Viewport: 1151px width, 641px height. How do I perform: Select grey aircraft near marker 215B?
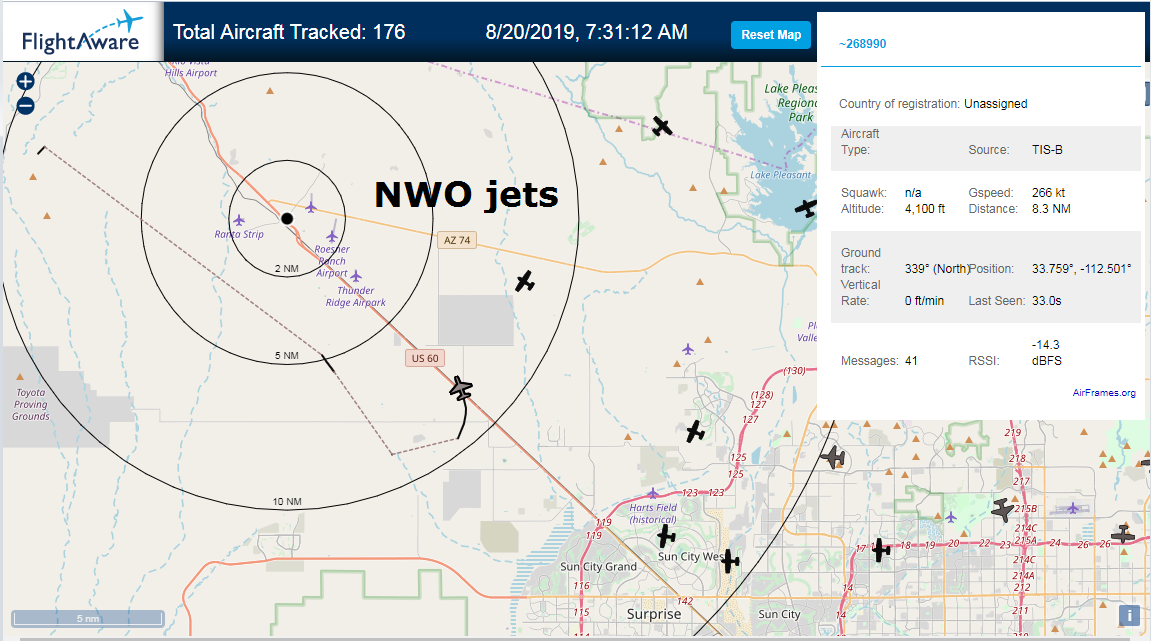coord(1003,509)
